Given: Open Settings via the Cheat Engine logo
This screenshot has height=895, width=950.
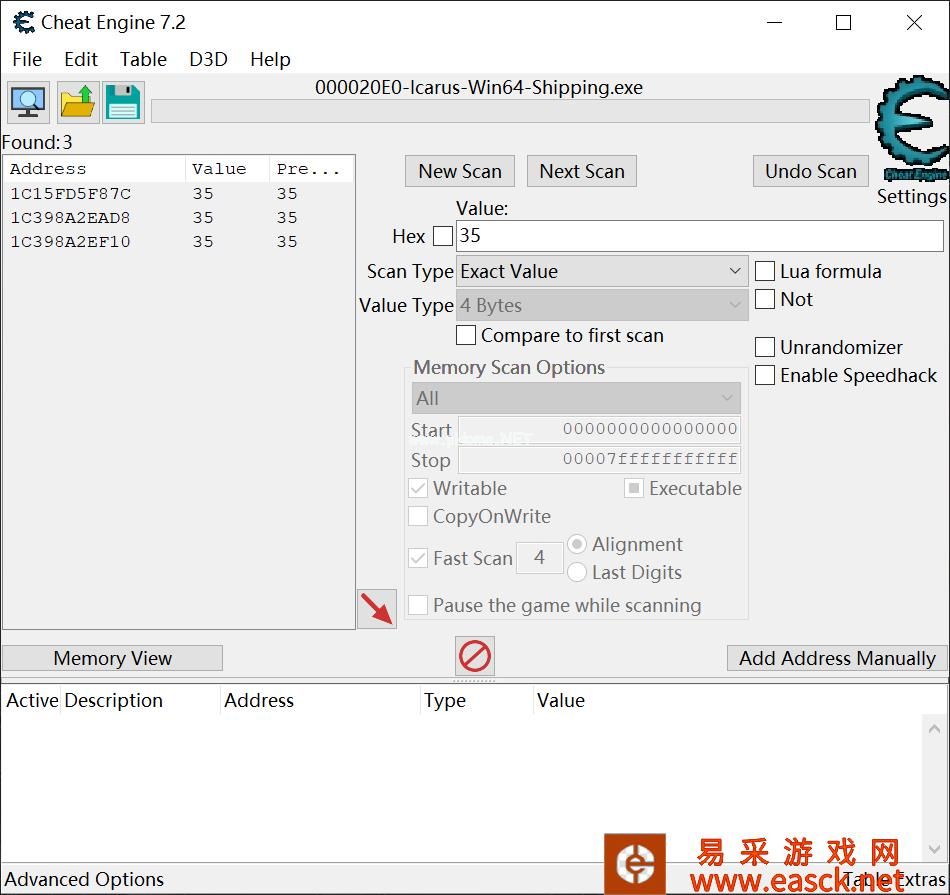Looking at the screenshot, I should click(x=912, y=128).
